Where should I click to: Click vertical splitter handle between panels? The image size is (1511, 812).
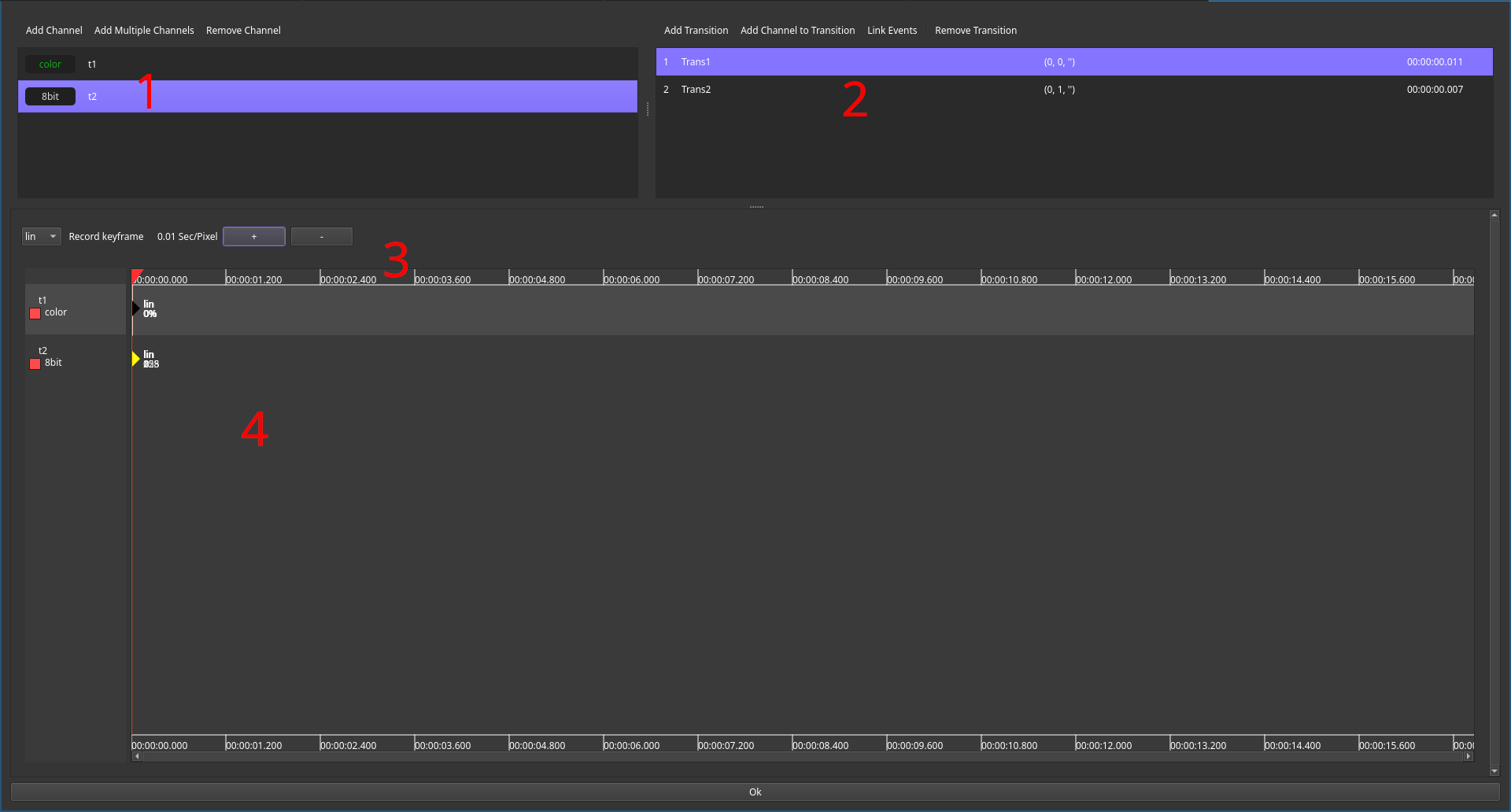[x=648, y=109]
